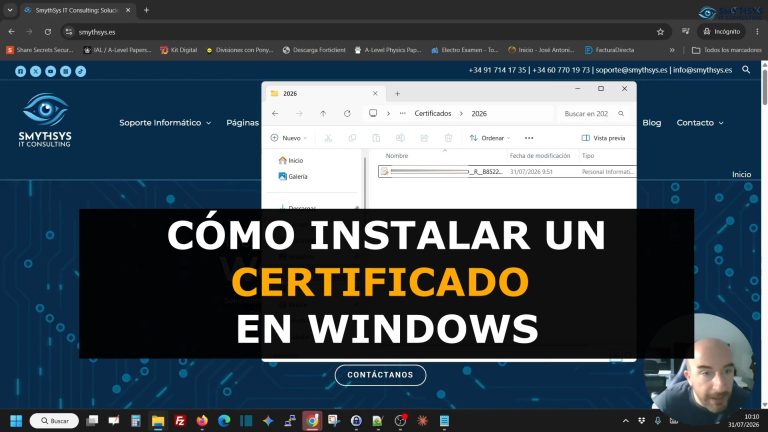The height and width of the screenshot is (432, 768).
Task: Click the Paste icon in Explorer toolbar
Action: tap(376, 138)
